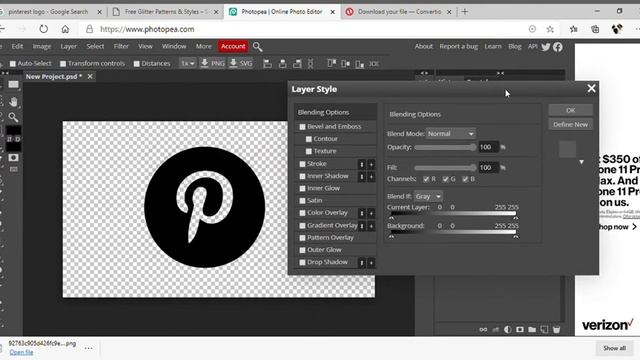This screenshot has width=640, height=360.
Task: Add another Stroke effect with plus
Action: tap(371, 164)
